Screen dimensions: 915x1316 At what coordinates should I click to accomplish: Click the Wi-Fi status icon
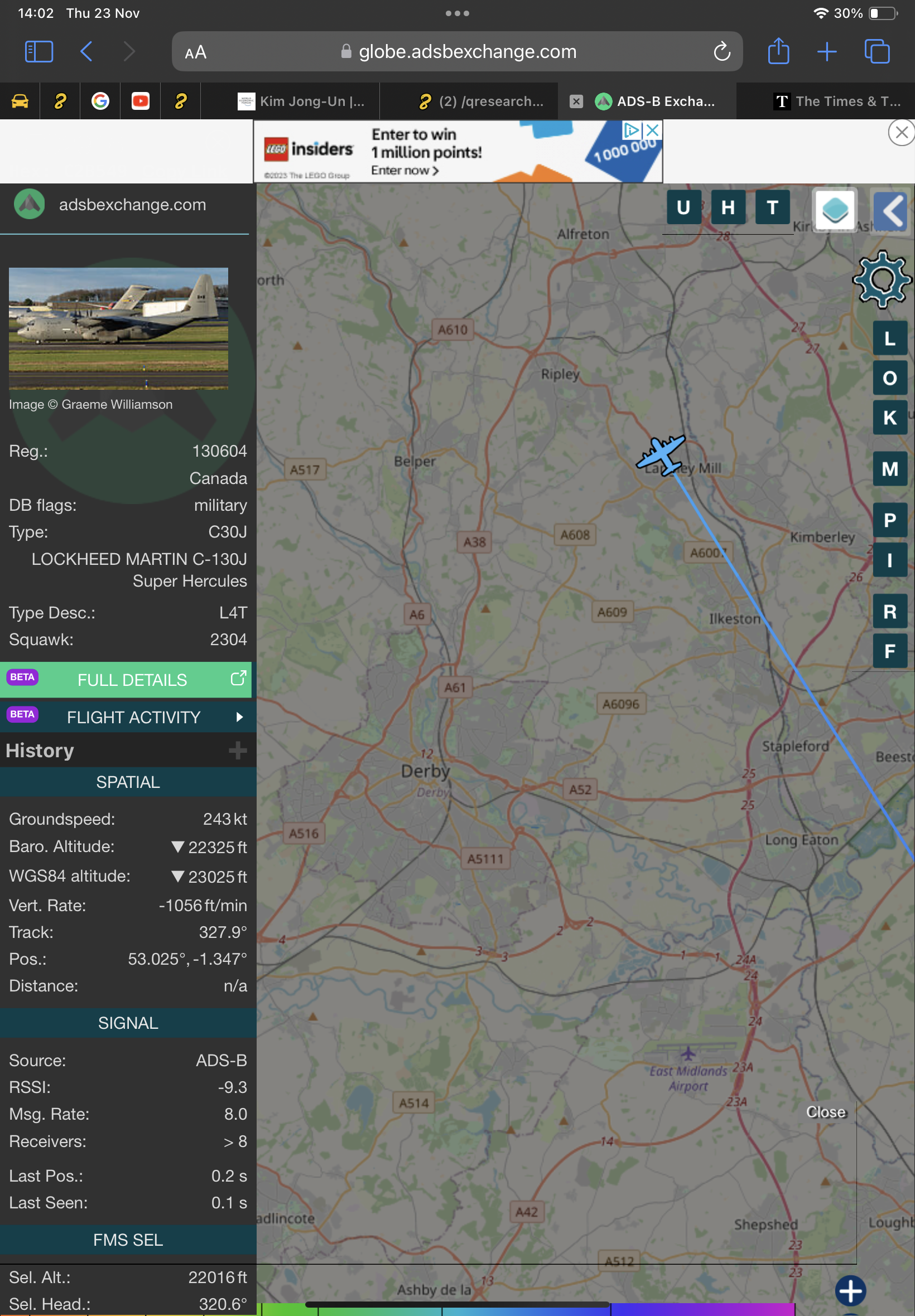[820, 13]
